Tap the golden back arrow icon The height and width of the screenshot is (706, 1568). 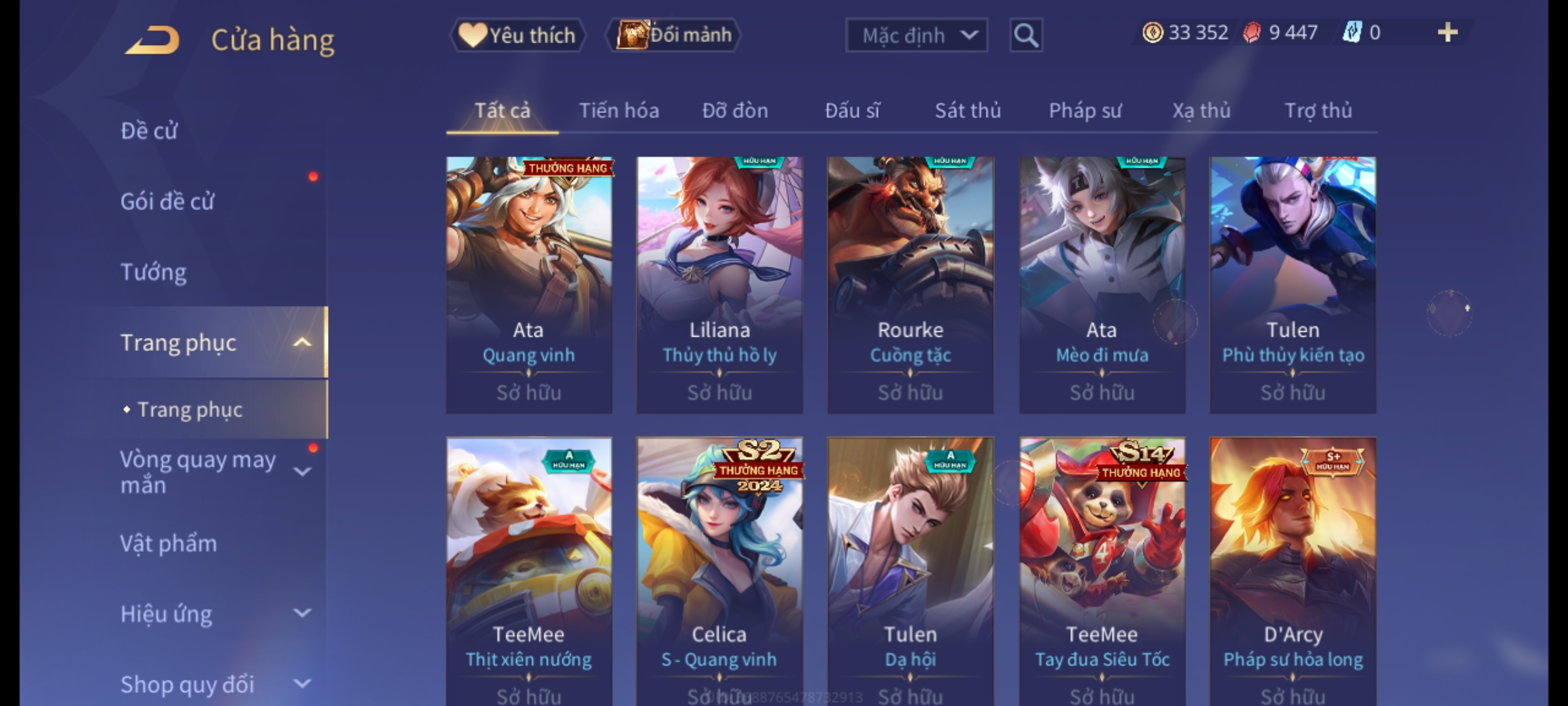tap(152, 39)
